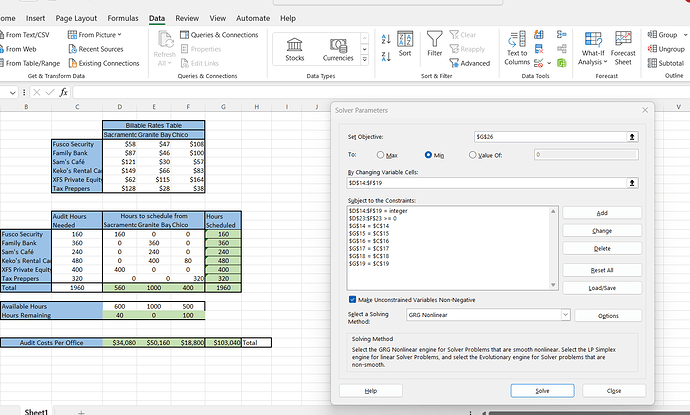Open From Web data import
Image resolution: width=690 pixels, height=415 pixels.
point(18,49)
